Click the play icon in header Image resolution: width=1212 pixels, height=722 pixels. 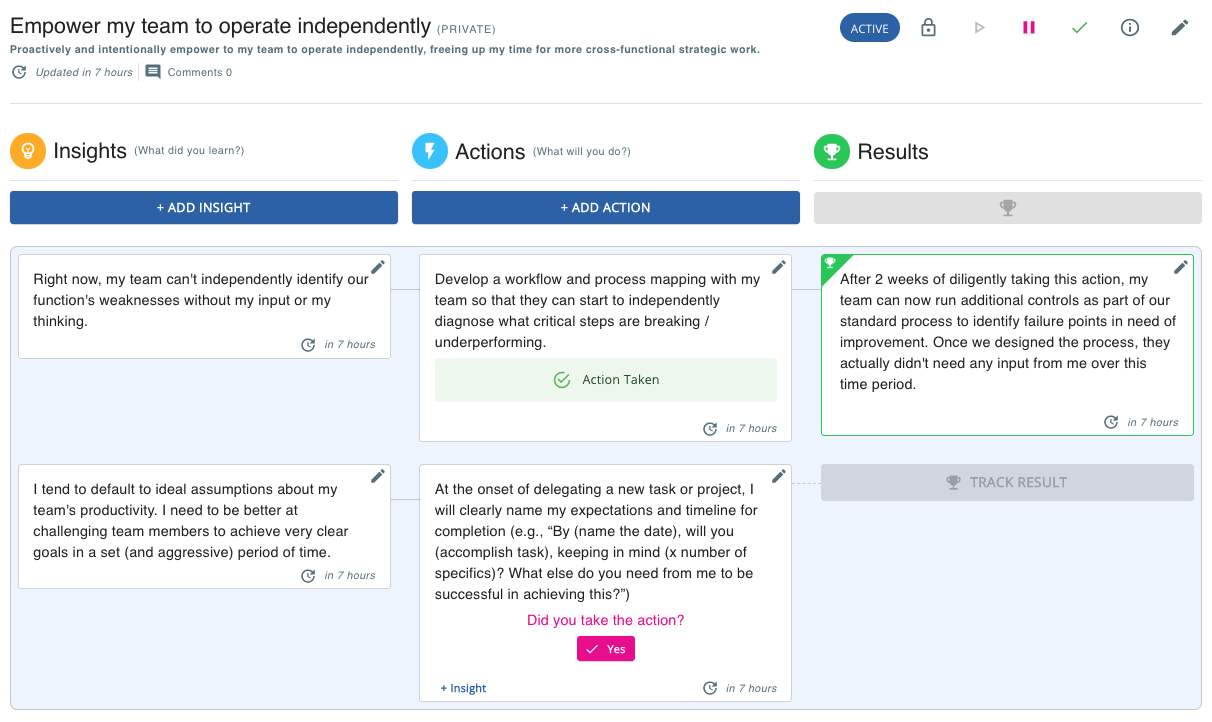(x=979, y=28)
